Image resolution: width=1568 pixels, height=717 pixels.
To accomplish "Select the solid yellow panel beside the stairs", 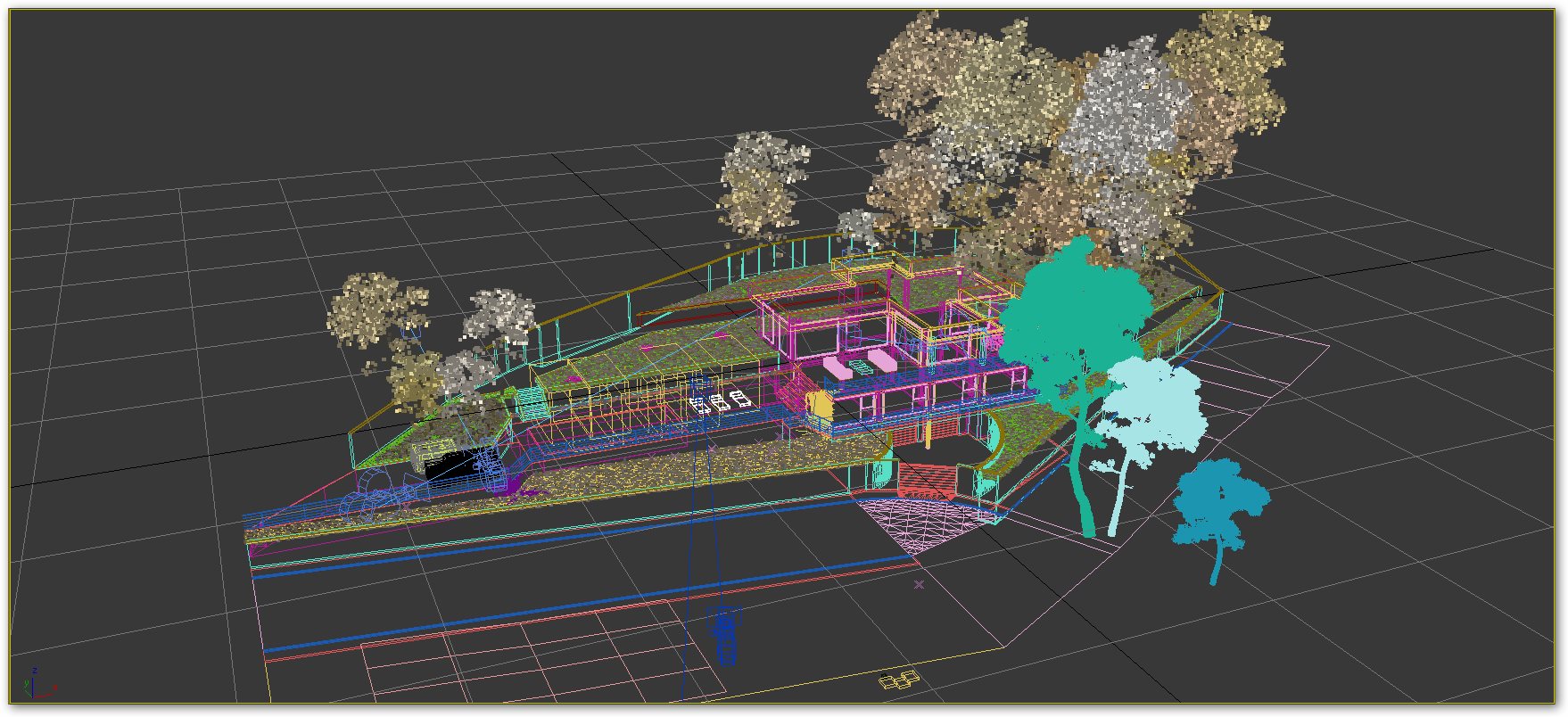I will tap(820, 407).
